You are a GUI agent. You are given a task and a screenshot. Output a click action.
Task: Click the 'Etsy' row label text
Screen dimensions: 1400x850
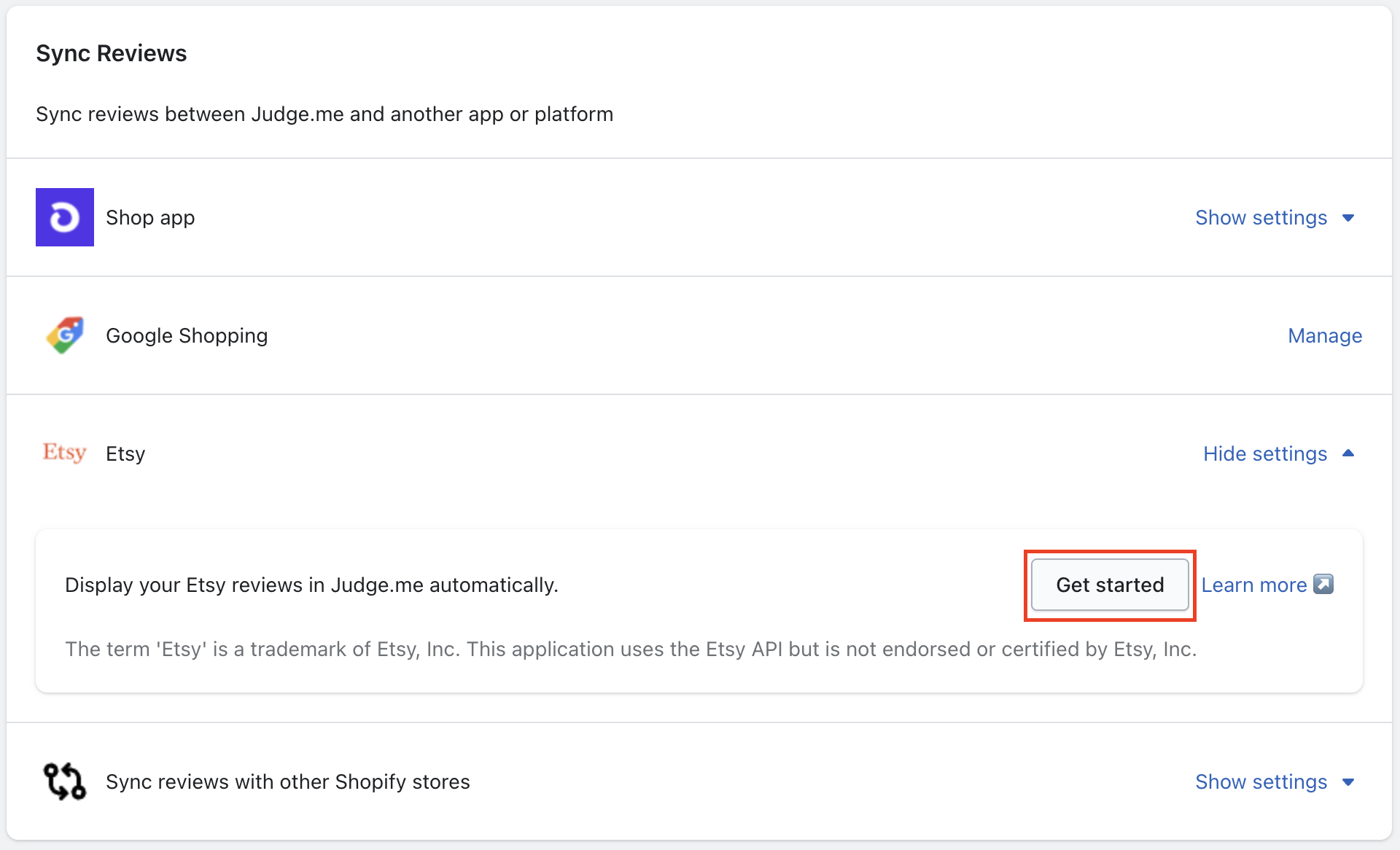coord(125,453)
